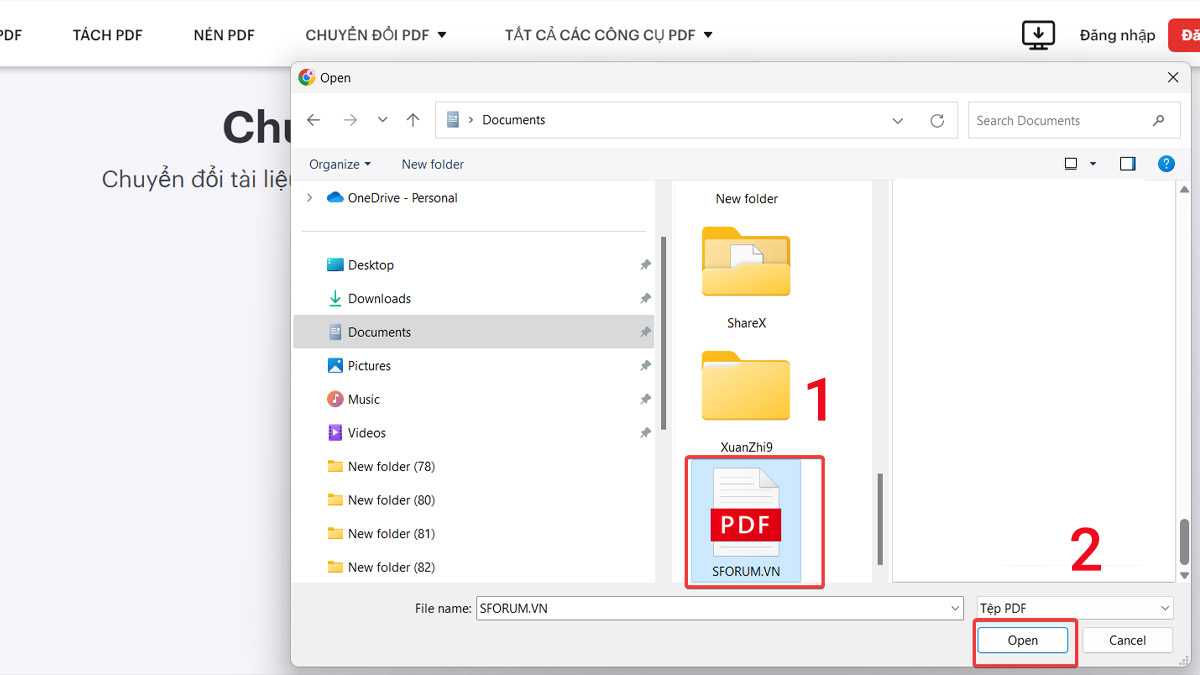Refresh the Documents folder view
The height and width of the screenshot is (675, 1200).
937,120
